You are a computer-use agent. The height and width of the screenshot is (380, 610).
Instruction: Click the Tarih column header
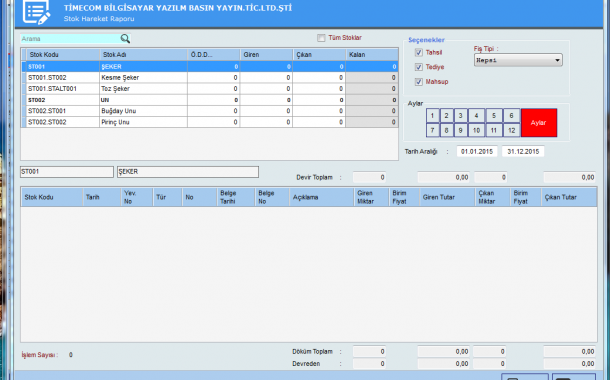pyautogui.click(x=102, y=197)
